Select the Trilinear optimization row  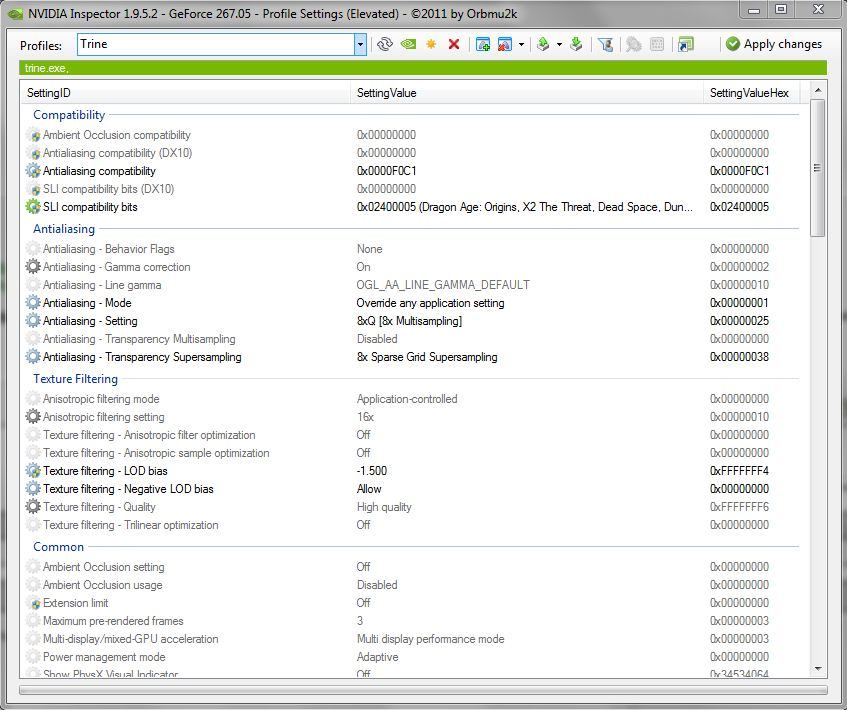coord(412,525)
